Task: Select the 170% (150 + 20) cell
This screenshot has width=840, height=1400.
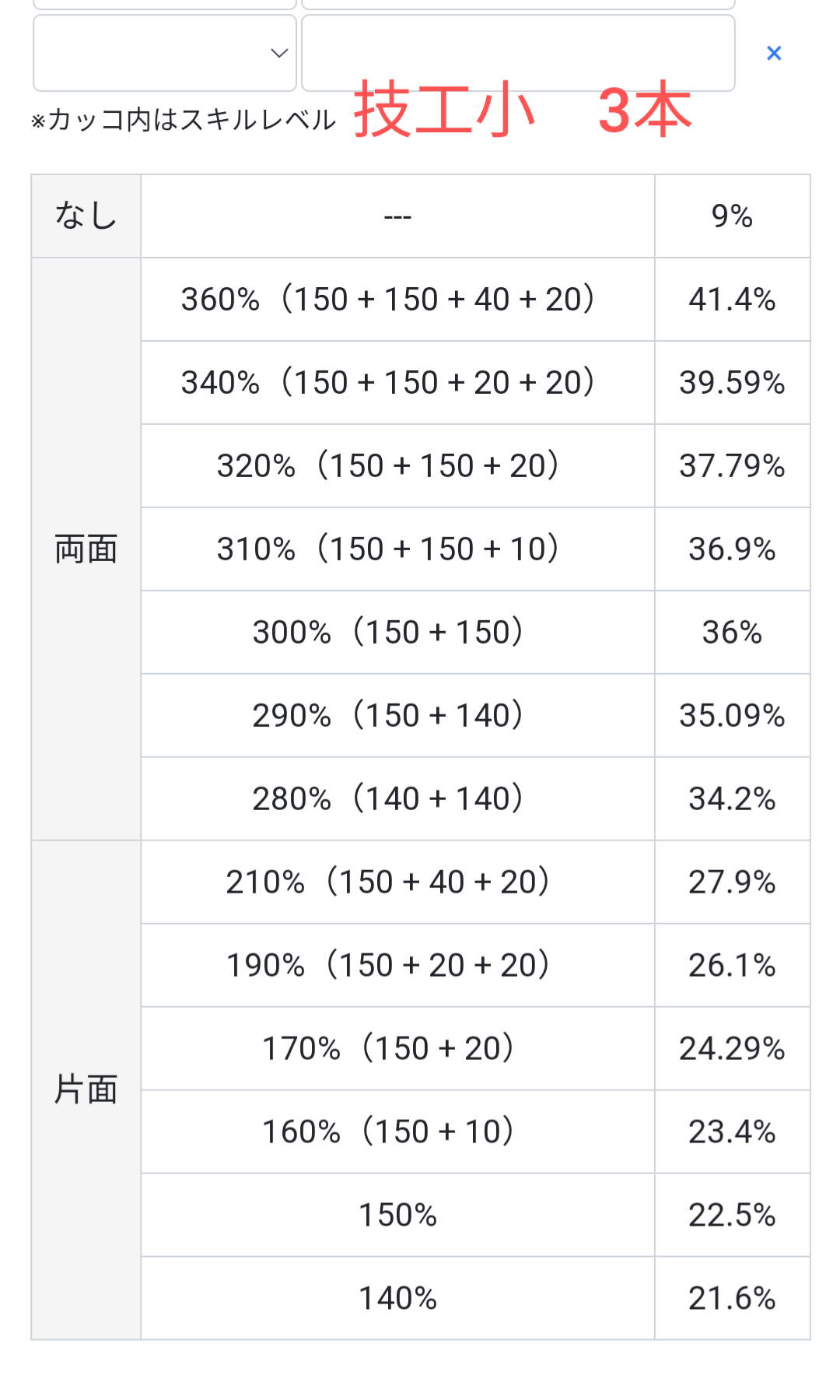Action: coord(397,1048)
